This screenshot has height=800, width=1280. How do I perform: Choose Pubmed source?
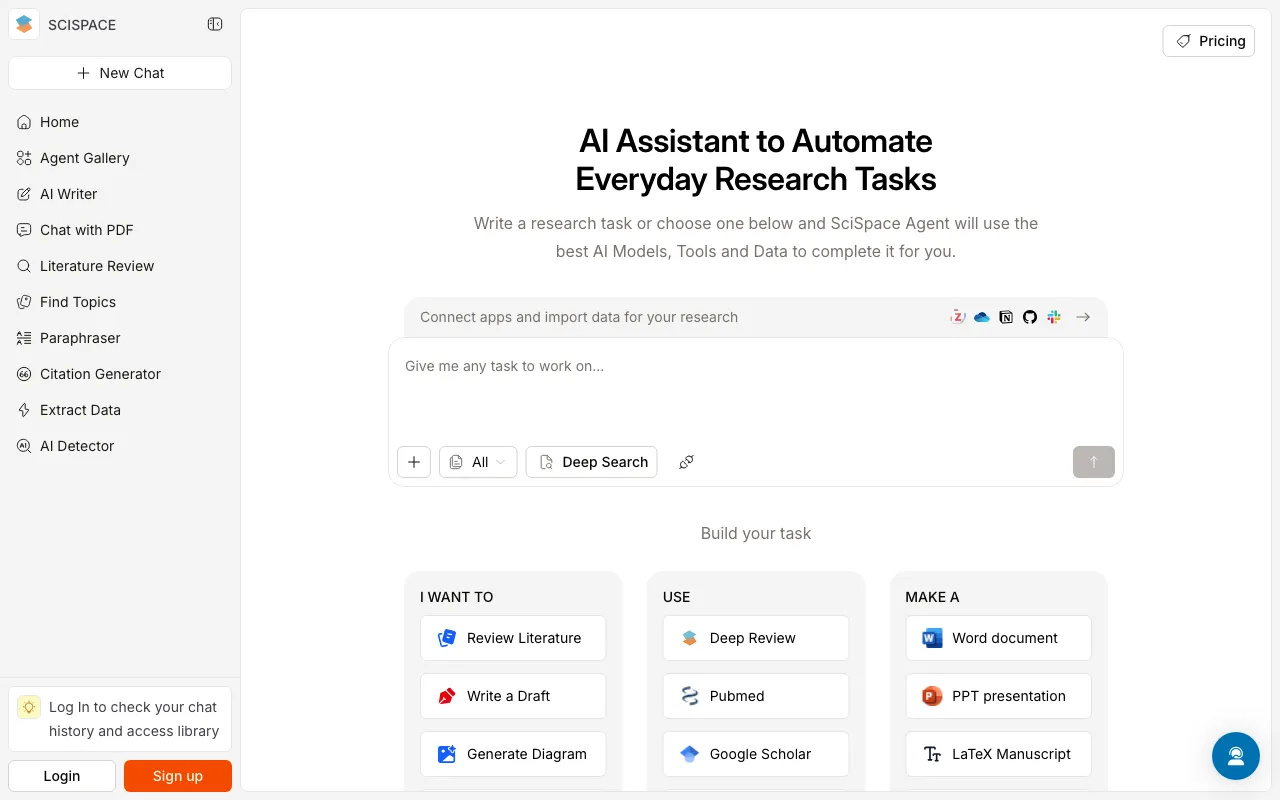click(756, 696)
